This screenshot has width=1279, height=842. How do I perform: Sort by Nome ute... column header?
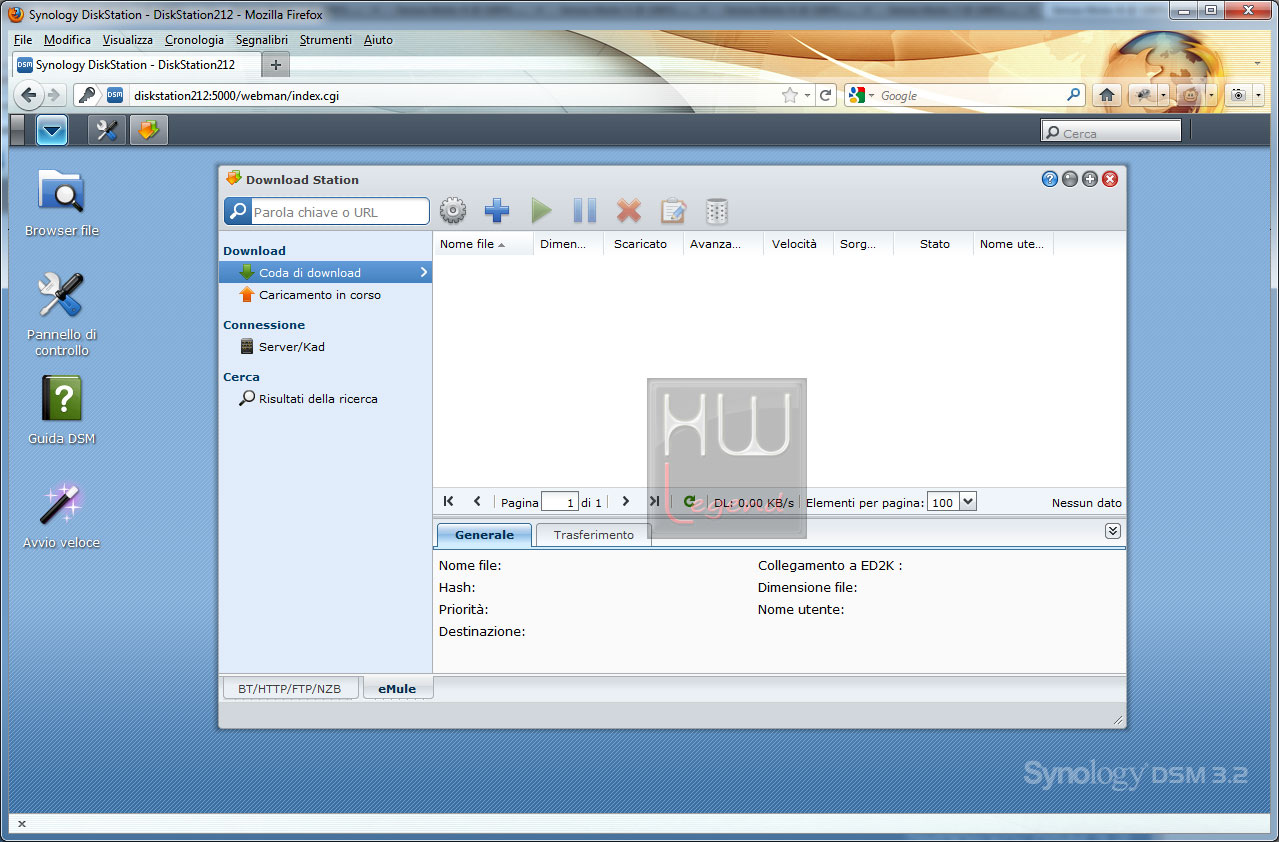(x=1014, y=244)
